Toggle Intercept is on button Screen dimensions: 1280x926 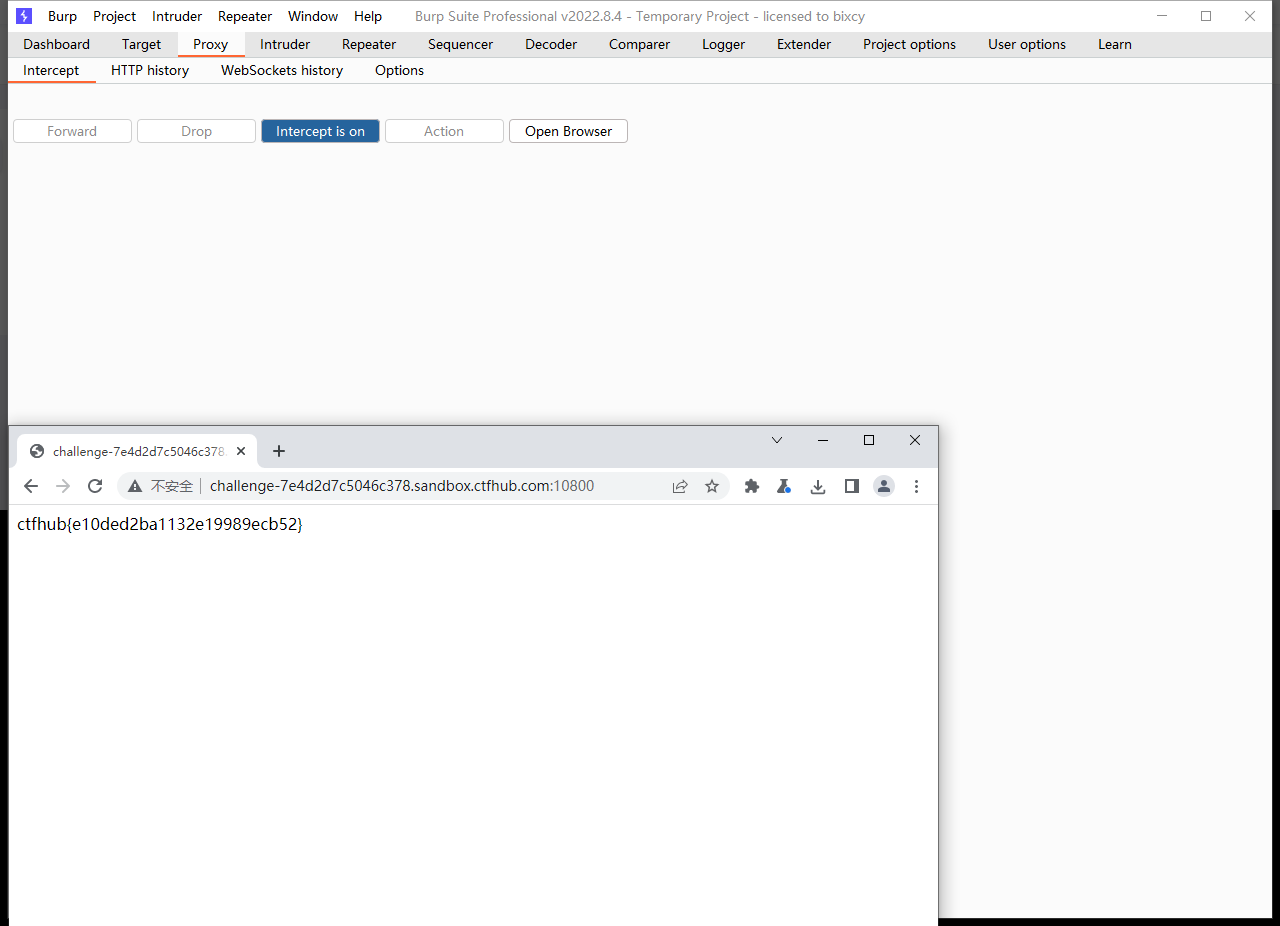(320, 131)
